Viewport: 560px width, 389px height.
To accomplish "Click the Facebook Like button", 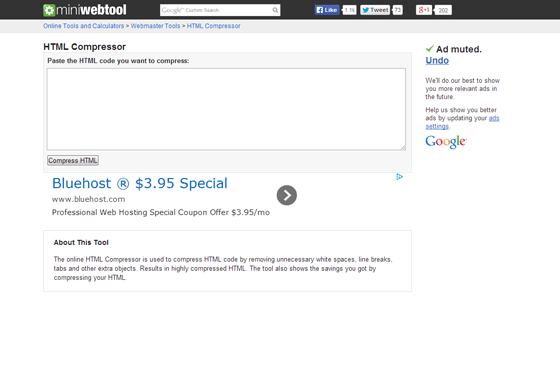I will point(326,10).
